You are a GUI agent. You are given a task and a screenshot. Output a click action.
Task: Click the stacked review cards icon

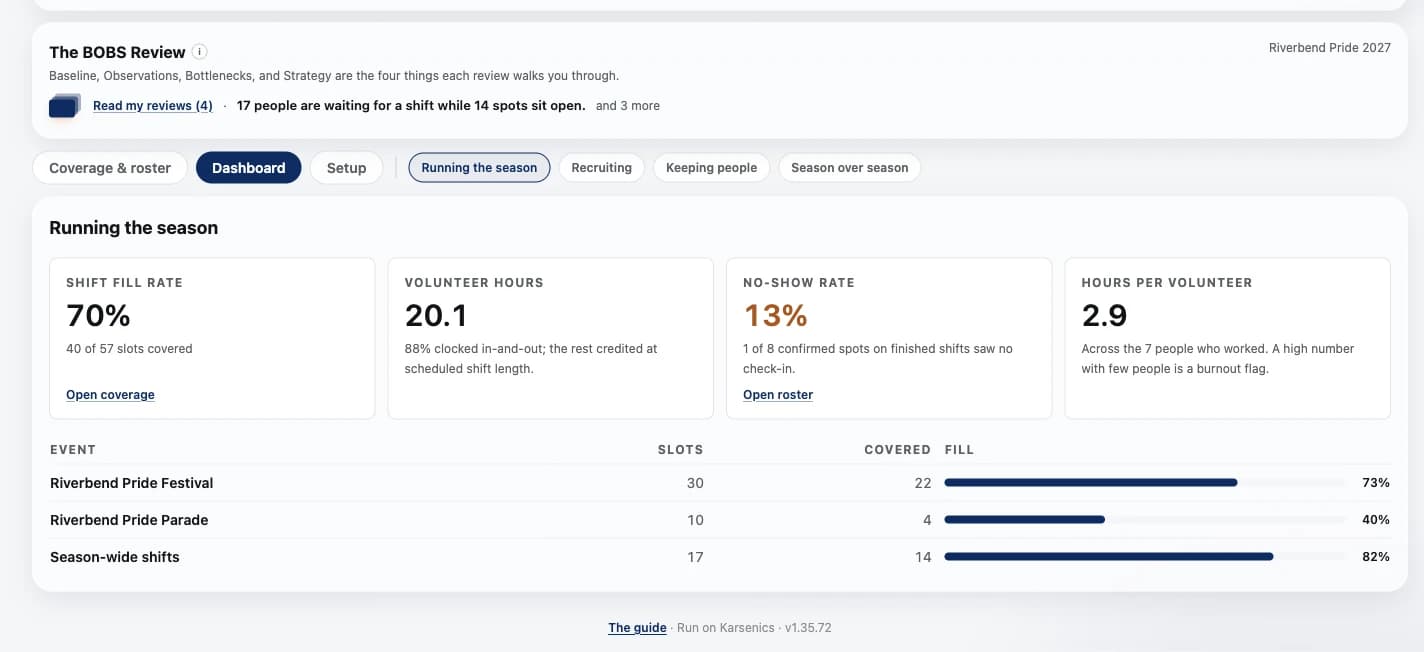pyautogui.click(x=64, y=105)
